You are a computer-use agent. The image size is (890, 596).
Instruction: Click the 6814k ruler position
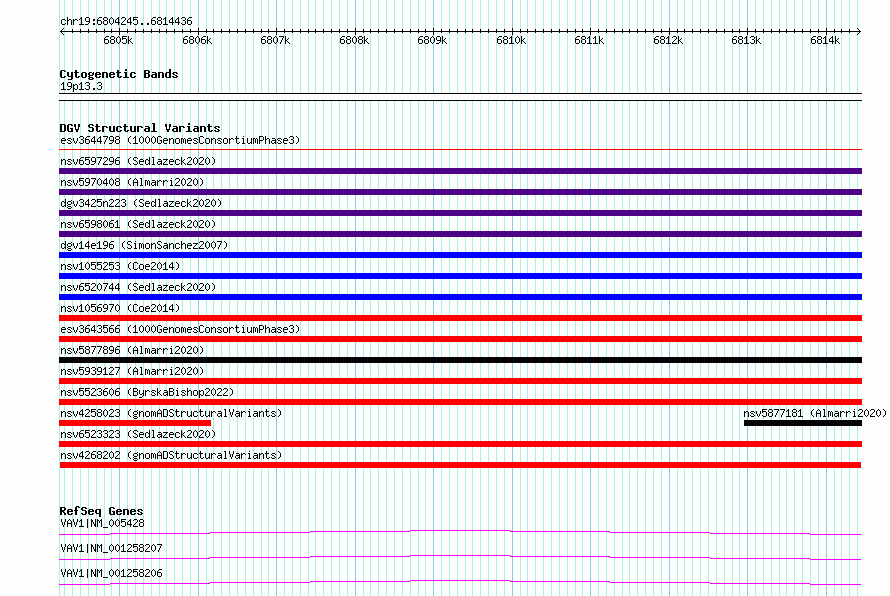[x=825, y=40]
